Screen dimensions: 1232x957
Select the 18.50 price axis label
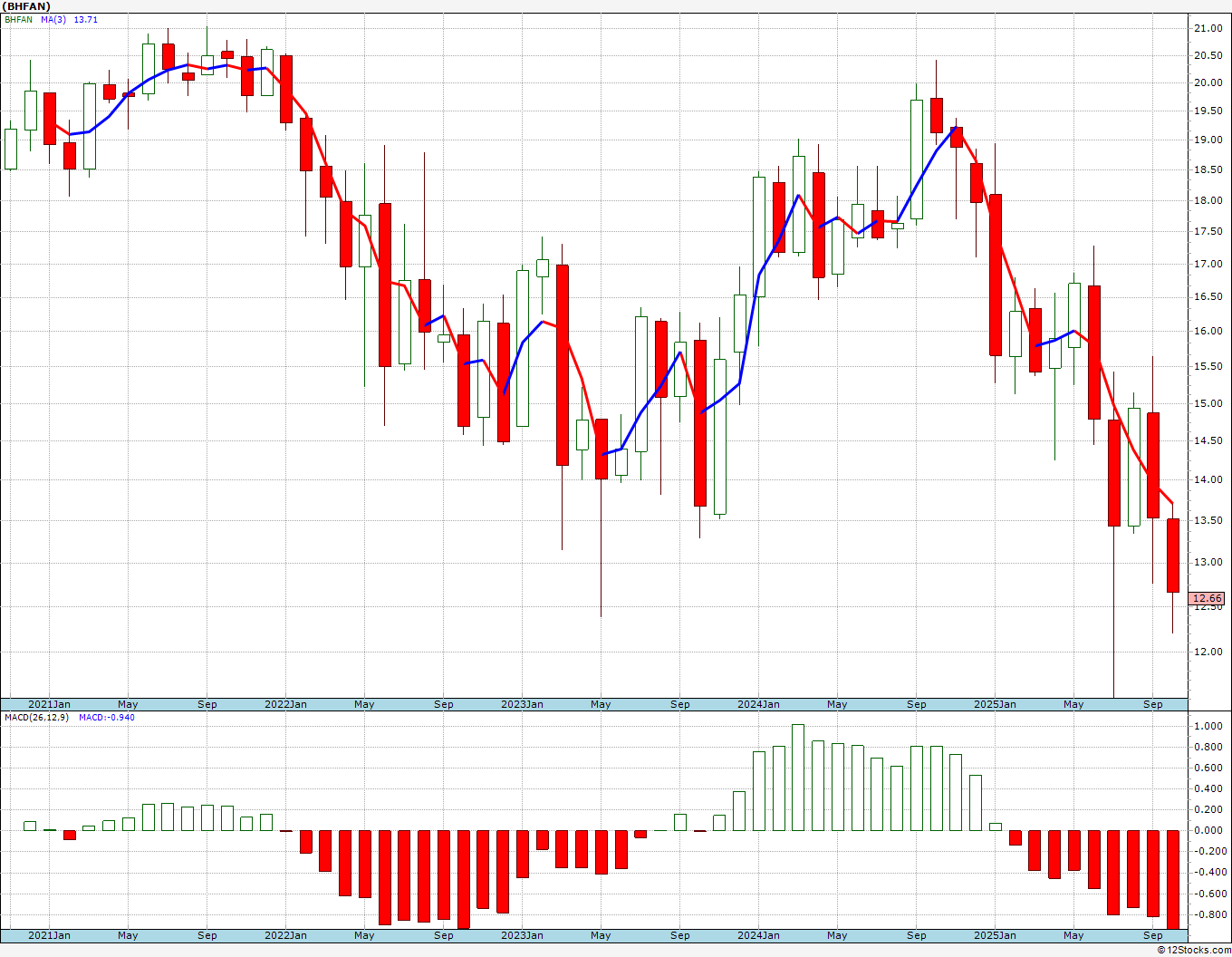(x=1208, y=170)
